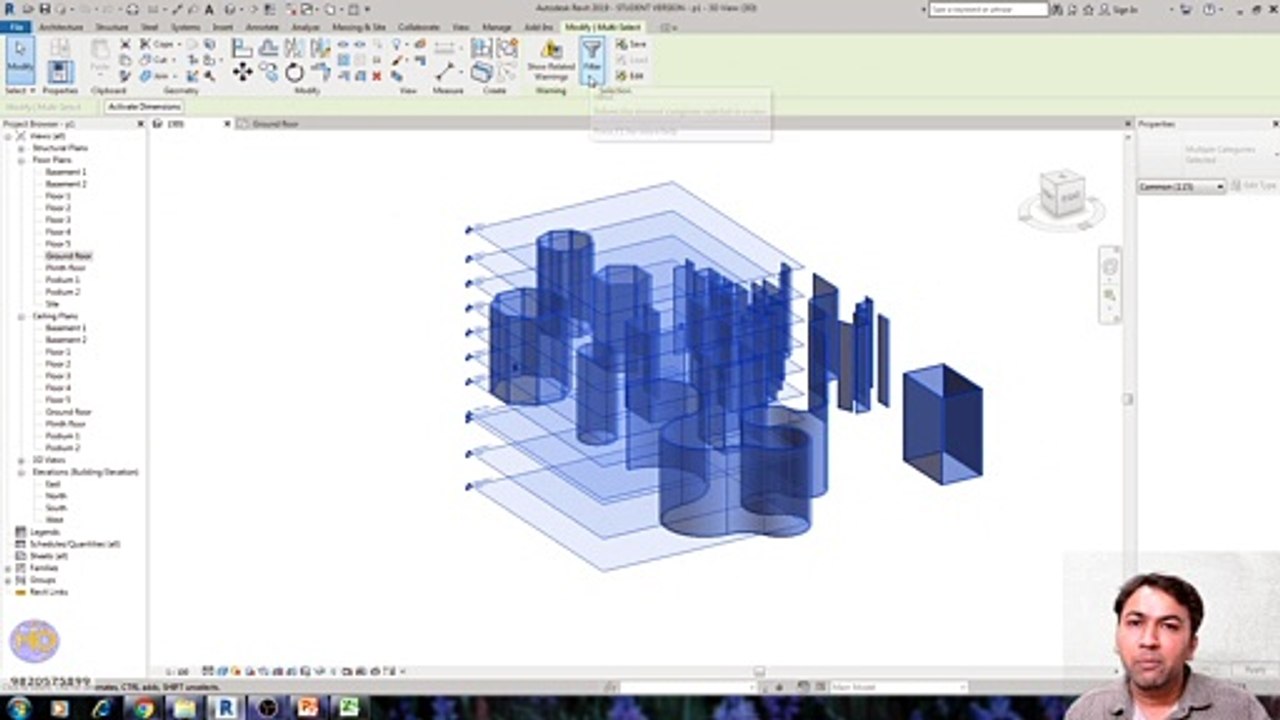Viewport: 1280px width, 720px height.
Task: Click the Join geometry tool
Action: pyautogui.click(x=157, y=76)
